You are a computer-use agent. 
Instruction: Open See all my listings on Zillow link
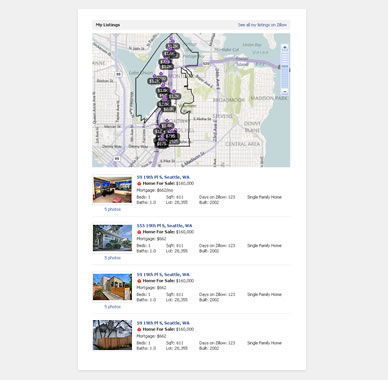262,25
